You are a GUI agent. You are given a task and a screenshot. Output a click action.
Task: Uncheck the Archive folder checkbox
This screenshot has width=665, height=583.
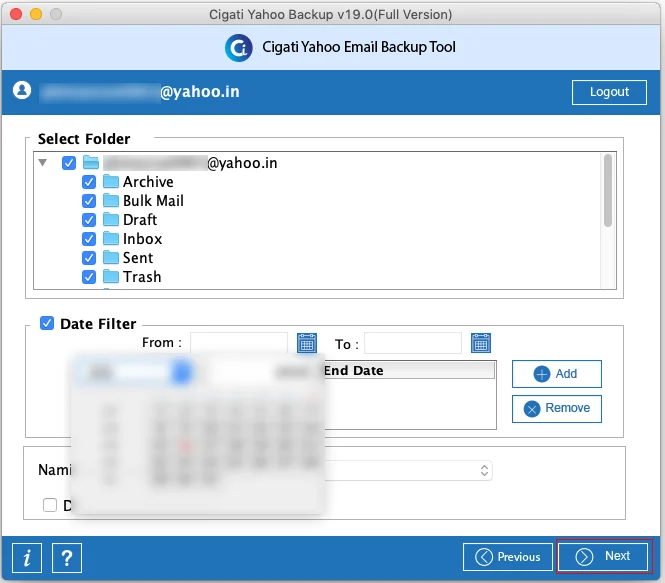click(89, 182)
